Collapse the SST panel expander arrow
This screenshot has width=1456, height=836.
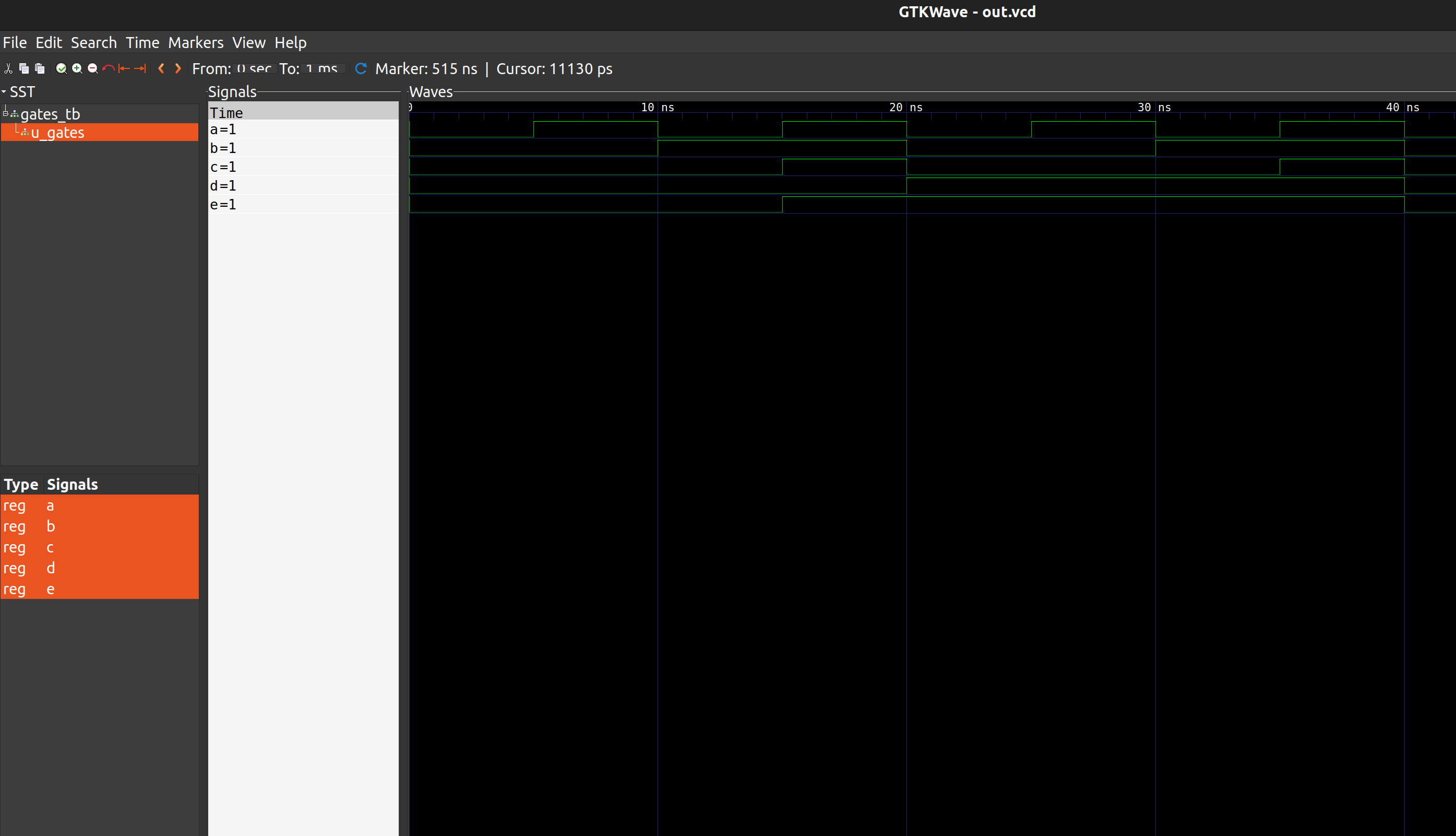click(x=4, y=92)
